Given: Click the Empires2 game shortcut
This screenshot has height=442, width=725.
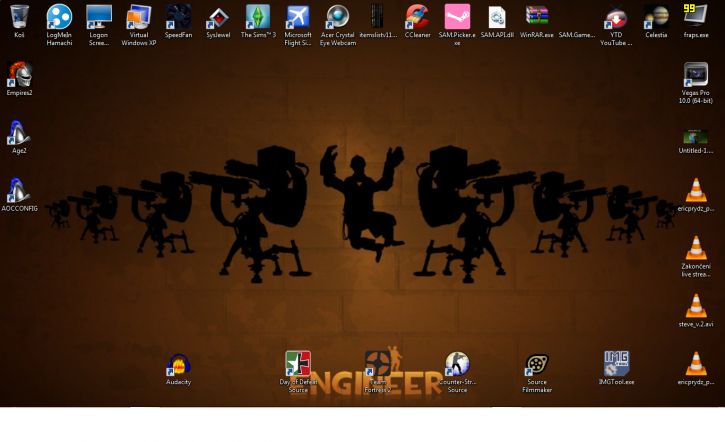Looking at the screenshot, I should (x=19, y=74).
